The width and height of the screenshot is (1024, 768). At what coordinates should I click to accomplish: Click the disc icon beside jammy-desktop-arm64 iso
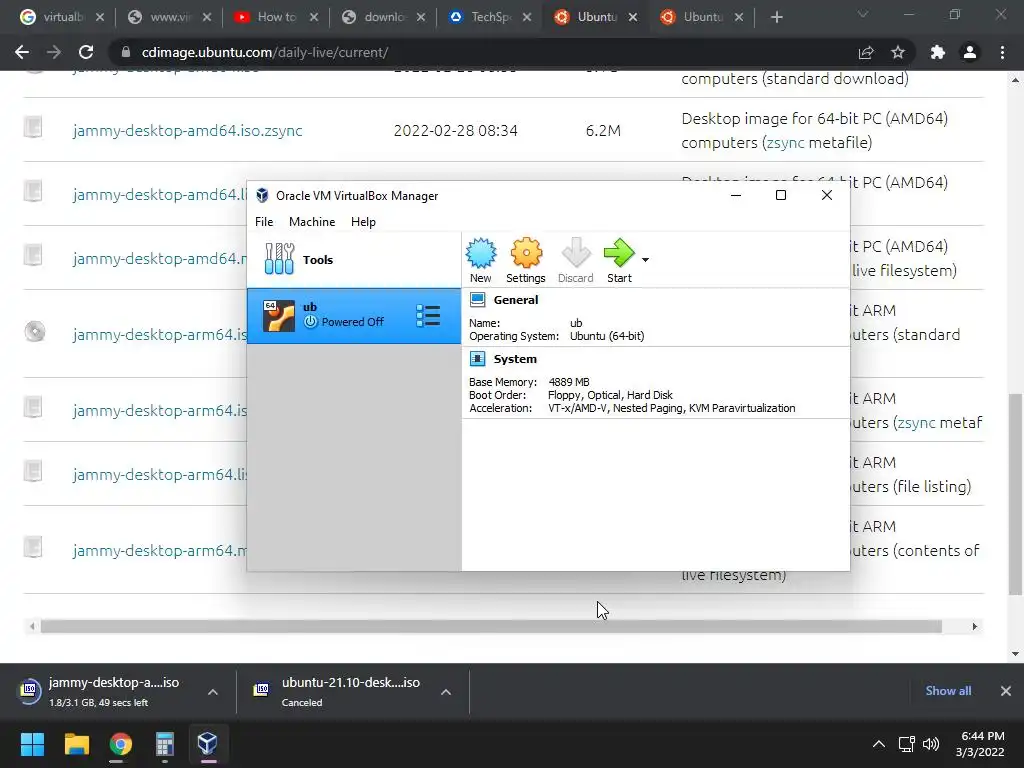point(35,332)
